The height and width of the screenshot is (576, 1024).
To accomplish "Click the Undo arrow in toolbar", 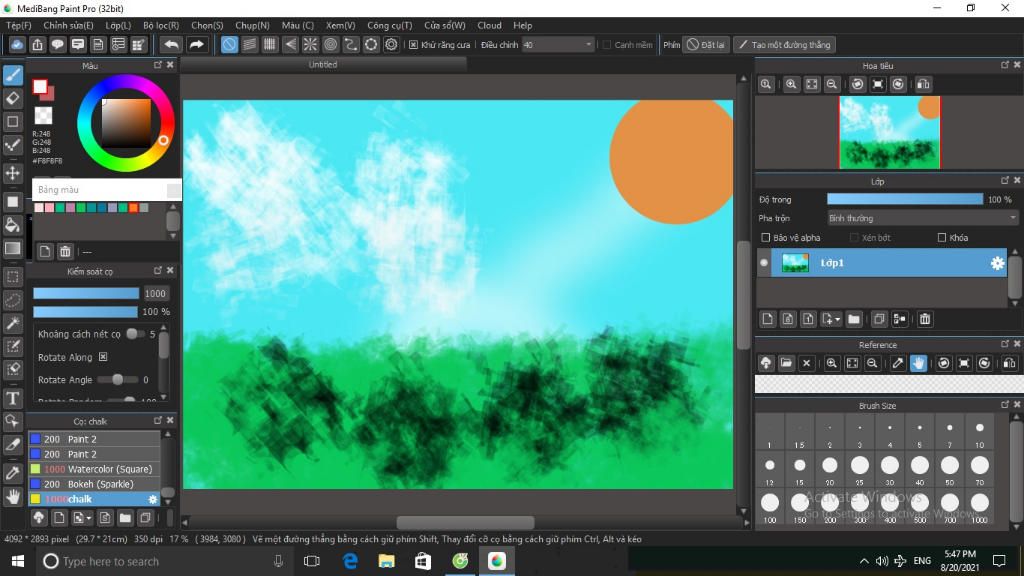I will (x=171, y=44).
